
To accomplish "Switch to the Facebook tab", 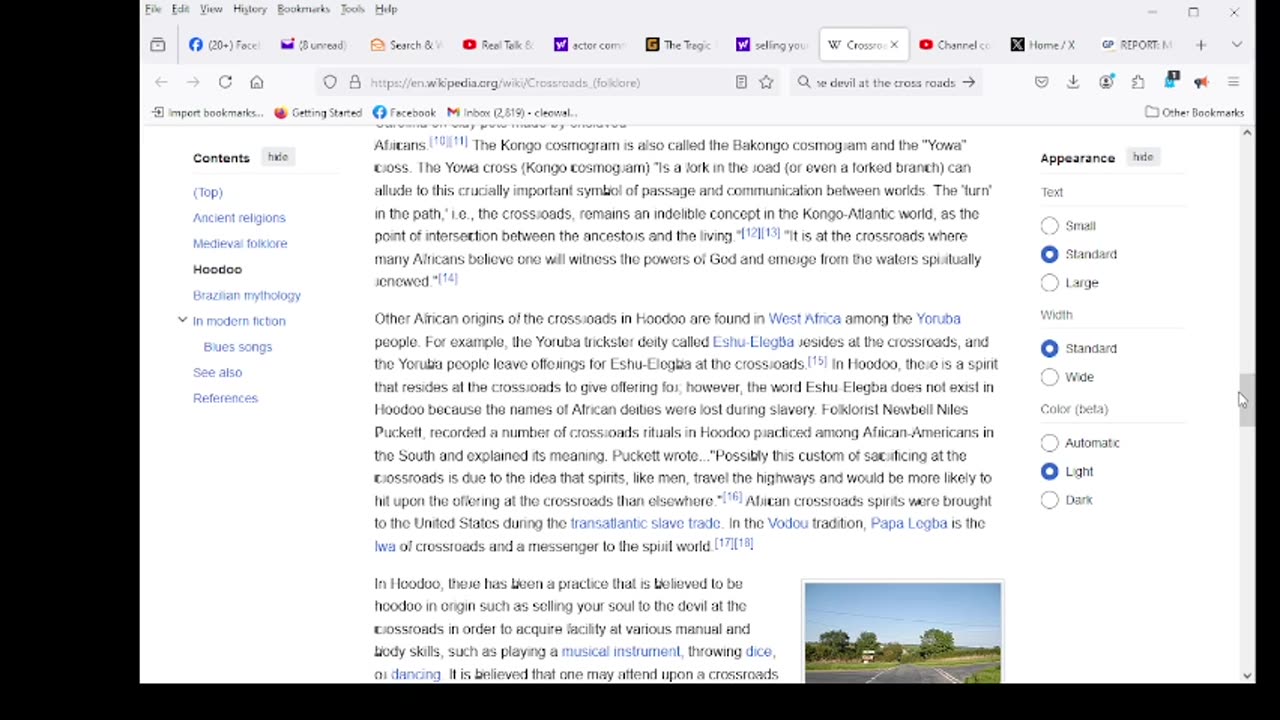I will point(225,45).
